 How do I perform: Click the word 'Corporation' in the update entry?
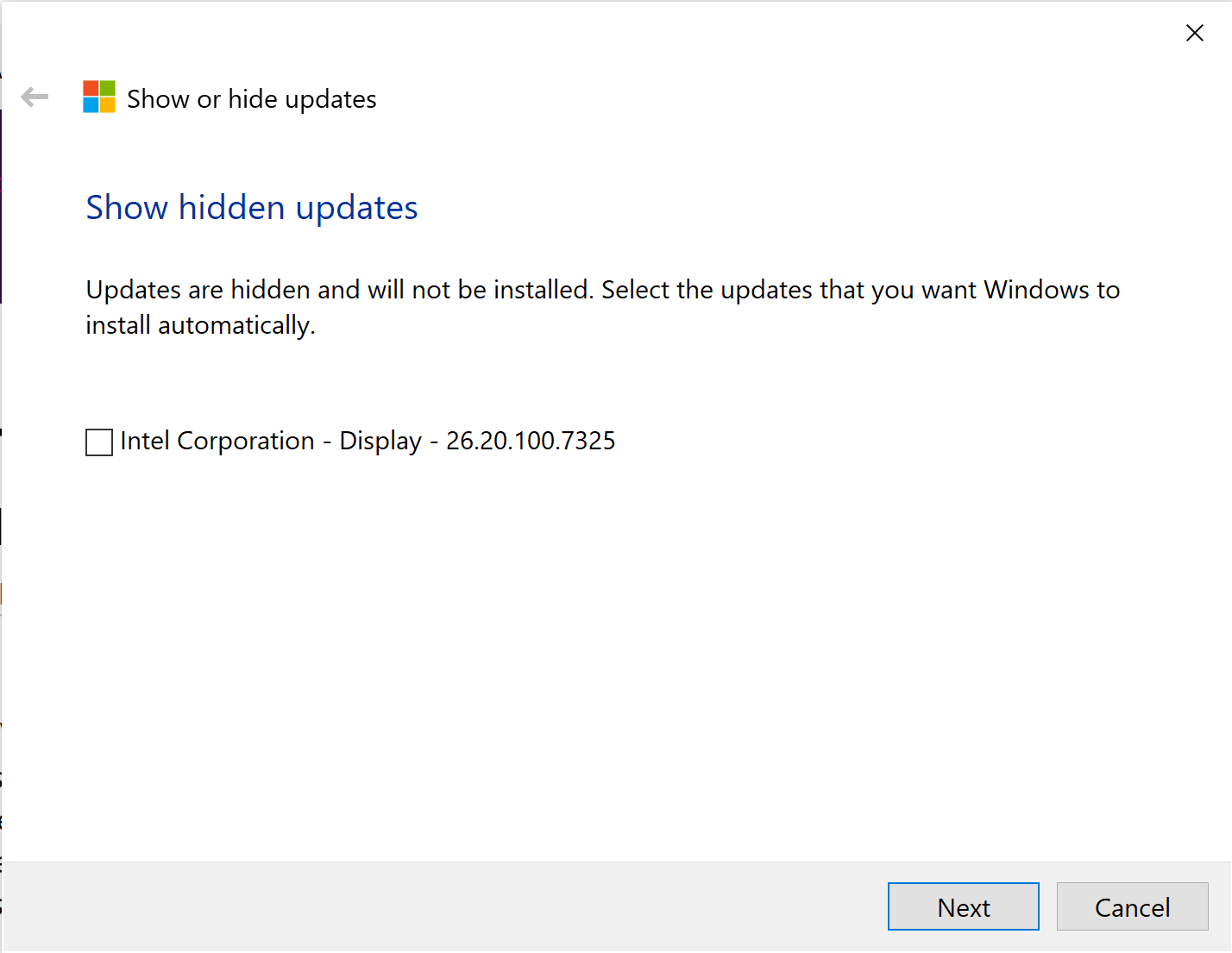(x=246, y=442)
